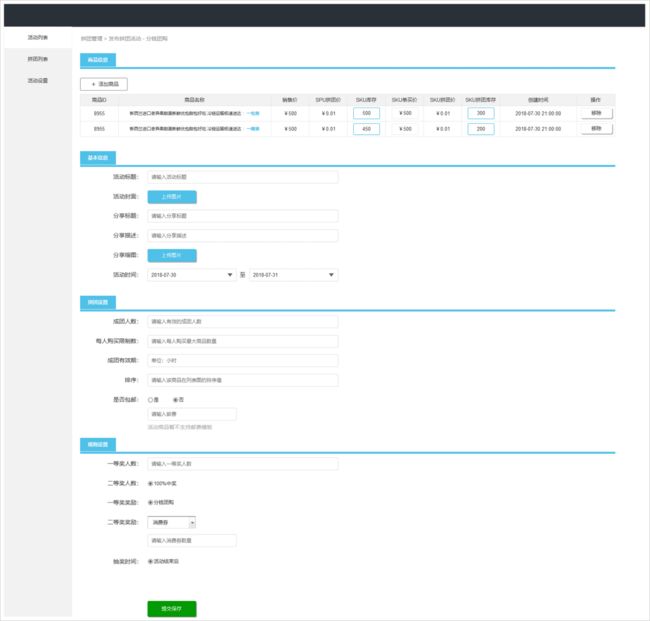Click SKU库存 field showing 500

(366, 113)
